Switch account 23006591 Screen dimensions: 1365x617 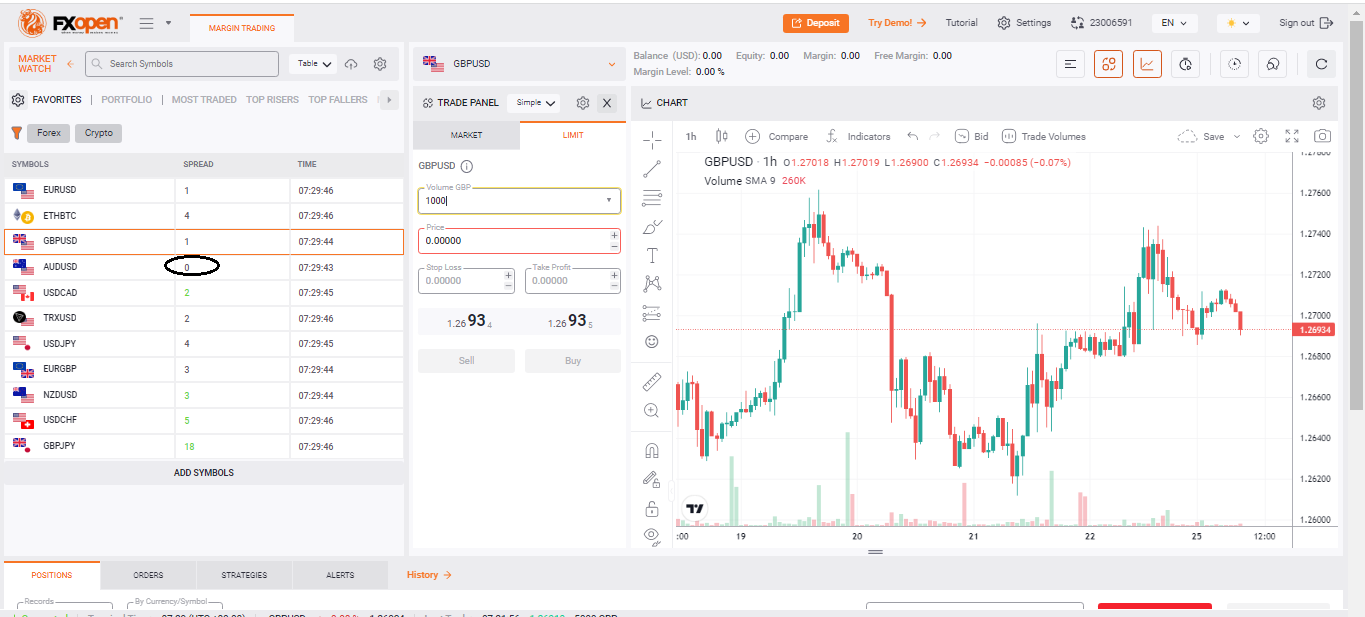(x=1101, y=23)
